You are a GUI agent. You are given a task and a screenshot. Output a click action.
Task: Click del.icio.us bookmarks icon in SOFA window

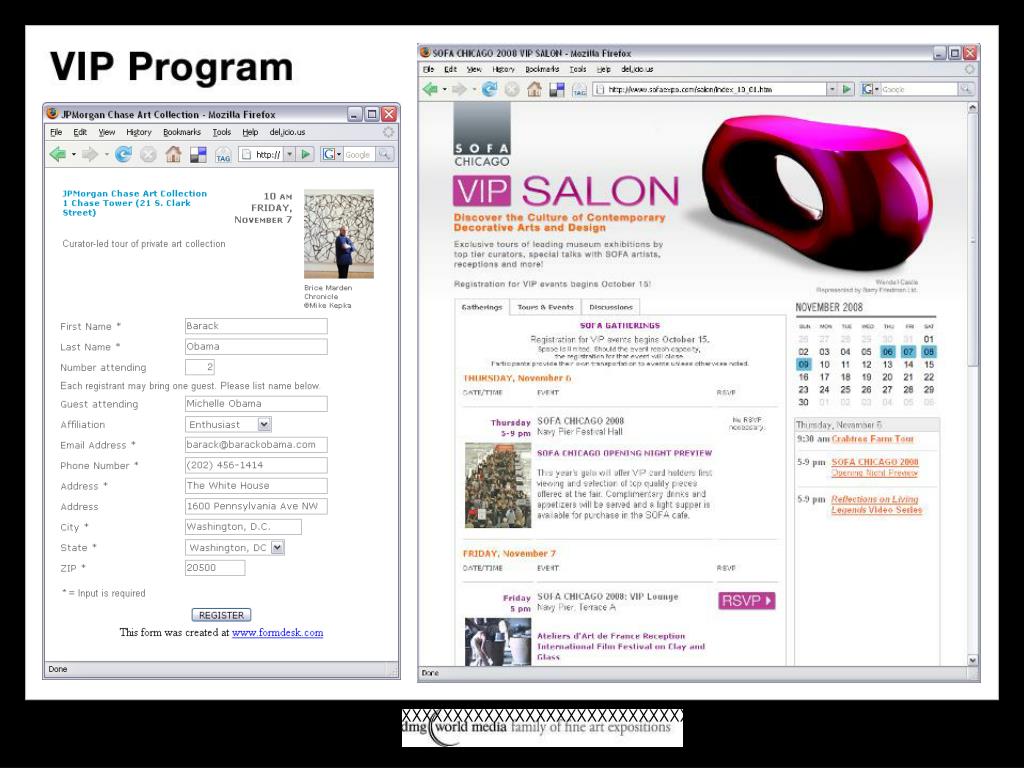[x=556, y=90]
